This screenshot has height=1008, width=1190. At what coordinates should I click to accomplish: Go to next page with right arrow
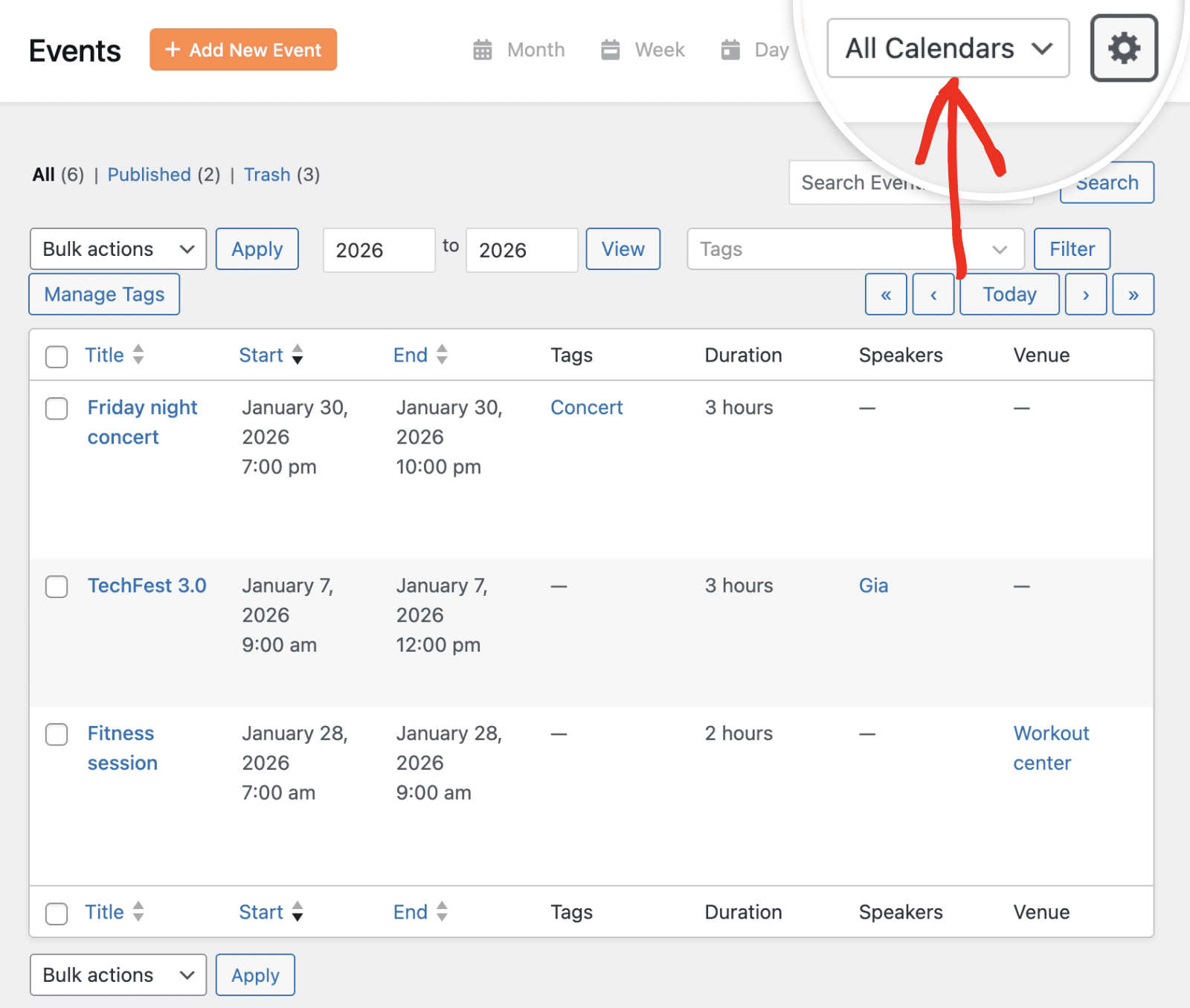point(1086,294)
